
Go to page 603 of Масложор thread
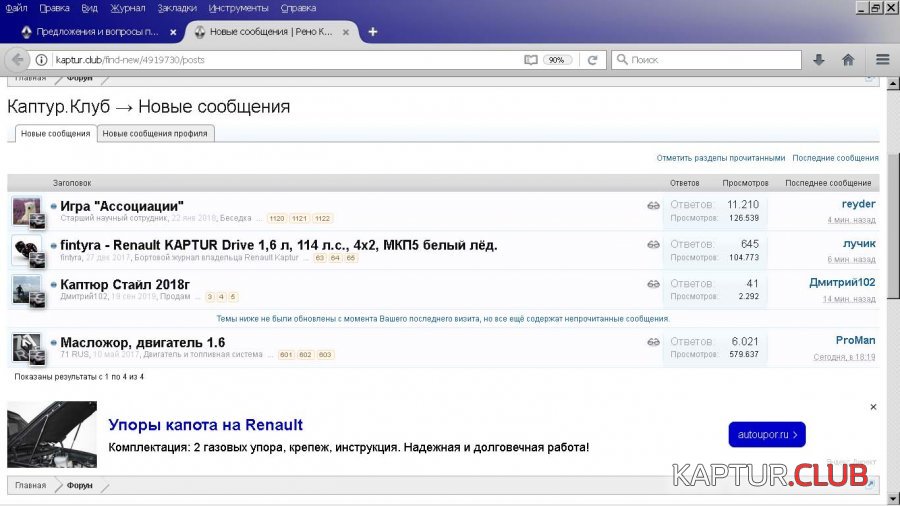[x=325, y=355]
